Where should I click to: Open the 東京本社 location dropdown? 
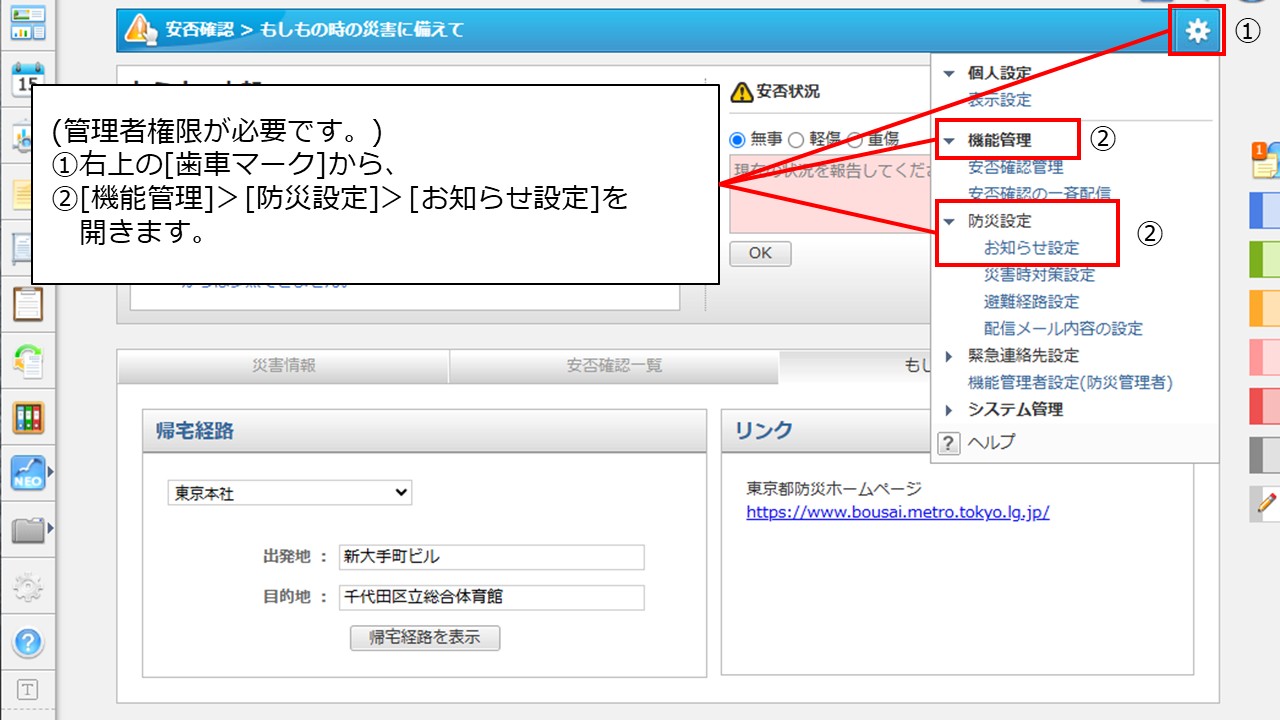tap(289, 493)
